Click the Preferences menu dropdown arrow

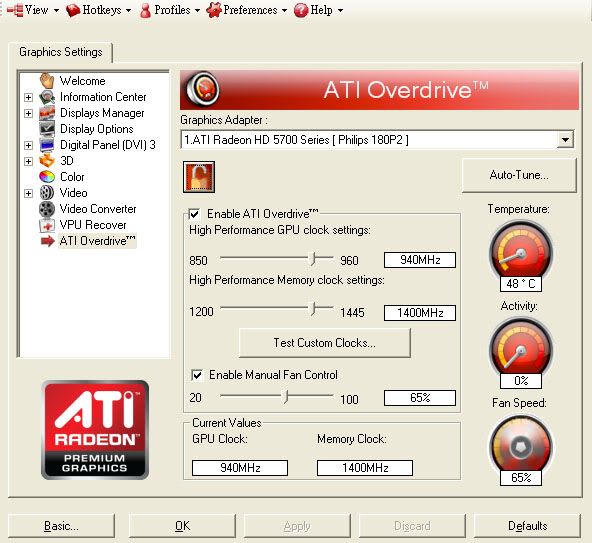tap(284, 11)
